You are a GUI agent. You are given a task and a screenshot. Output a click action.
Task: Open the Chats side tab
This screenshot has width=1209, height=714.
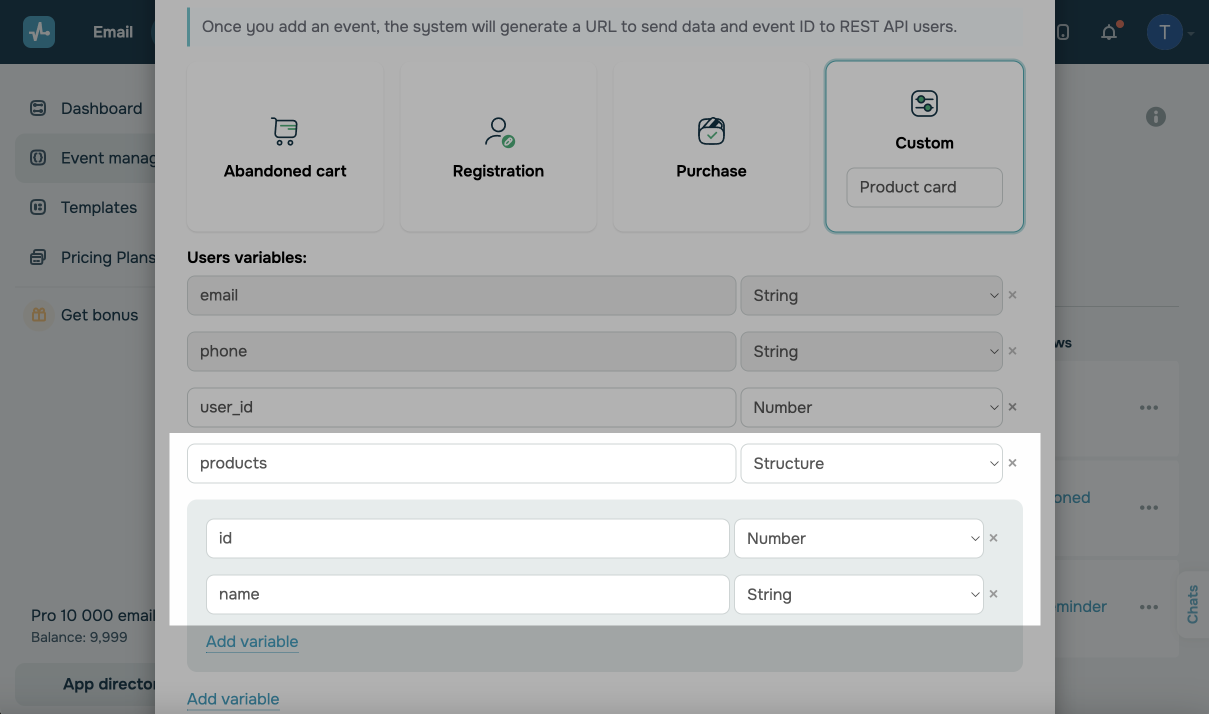(x=1193, y=604)
